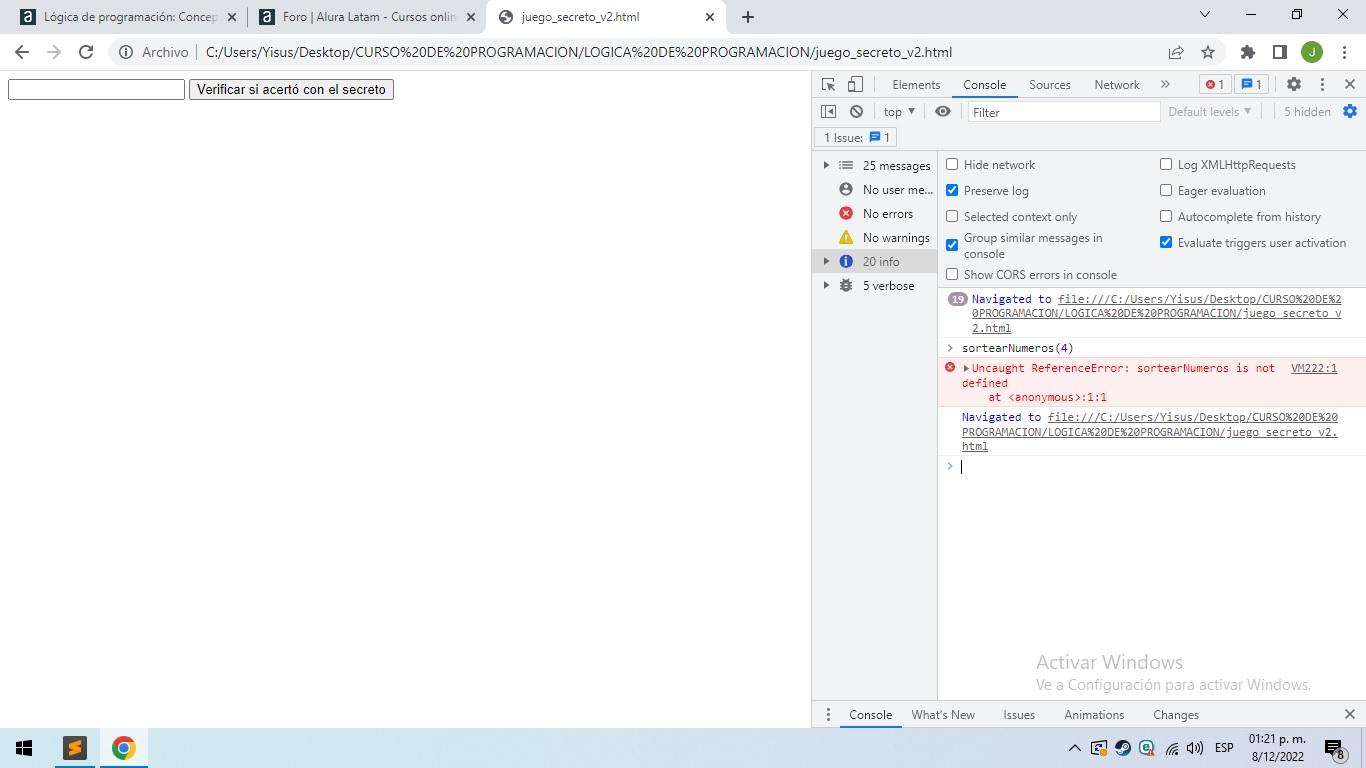Expand the 25 messages group
This screenshot has height=768, width=1366.
click(826, 165)
